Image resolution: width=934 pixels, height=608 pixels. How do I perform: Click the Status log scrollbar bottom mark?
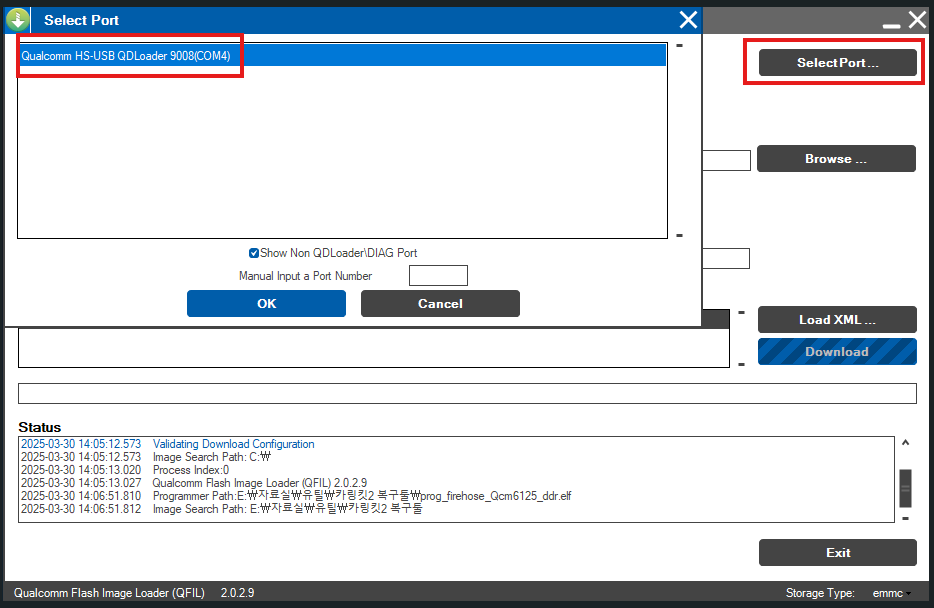coord(905,518)
